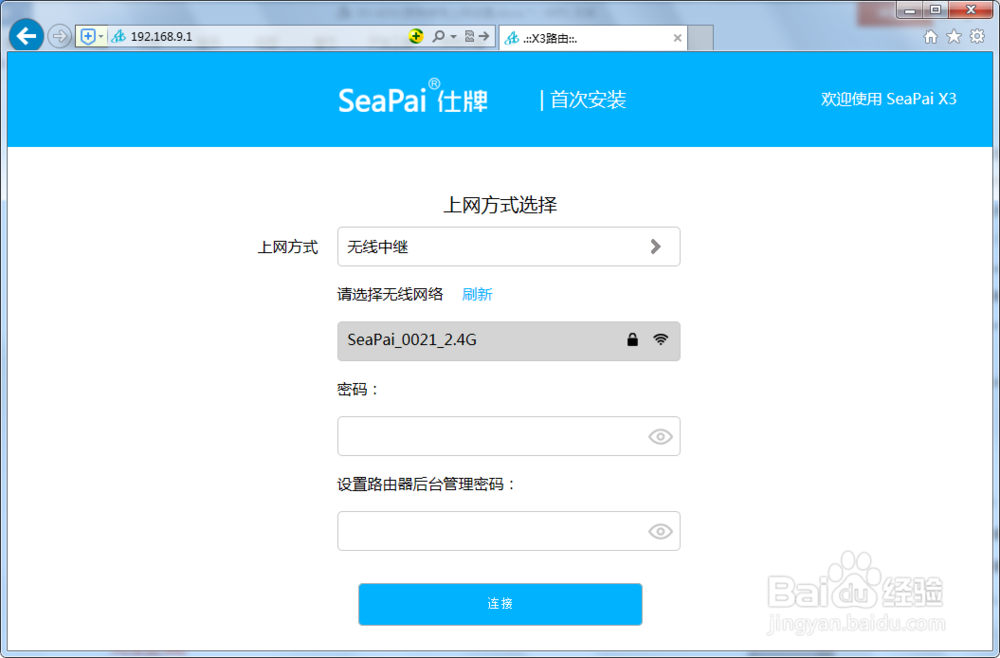Close the X3路由 tab
Image resolution: width=1000 pixels, height=658 pixels.
tap(677, 38)
